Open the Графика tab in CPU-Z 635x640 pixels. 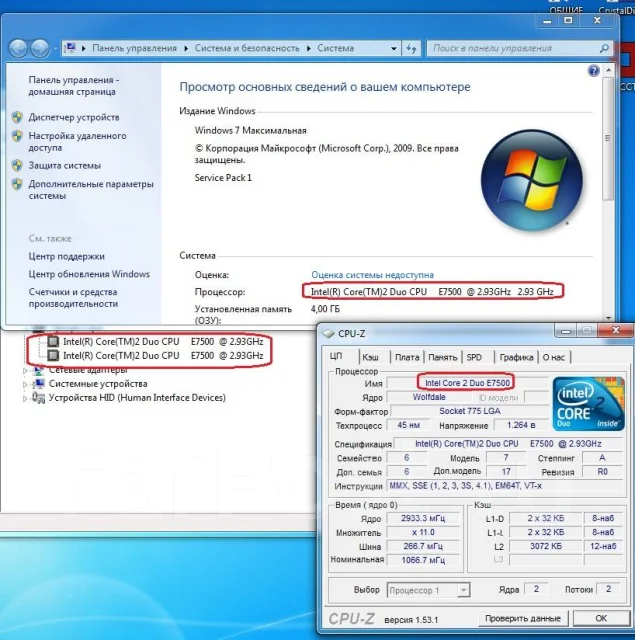point(516,357)
